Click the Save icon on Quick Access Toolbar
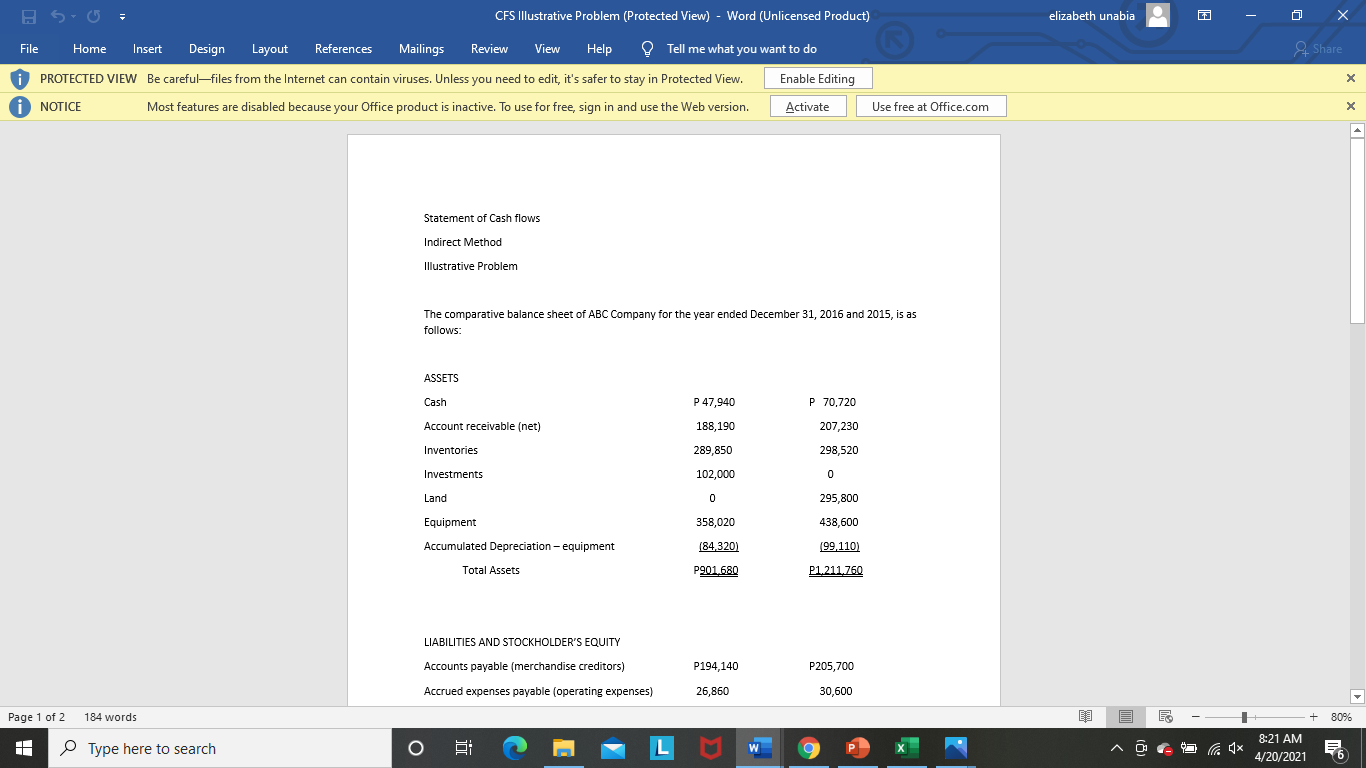Image resolution: width=1366 pixels, height=768 pixels. pyautogui.click(x=30, y=16)
